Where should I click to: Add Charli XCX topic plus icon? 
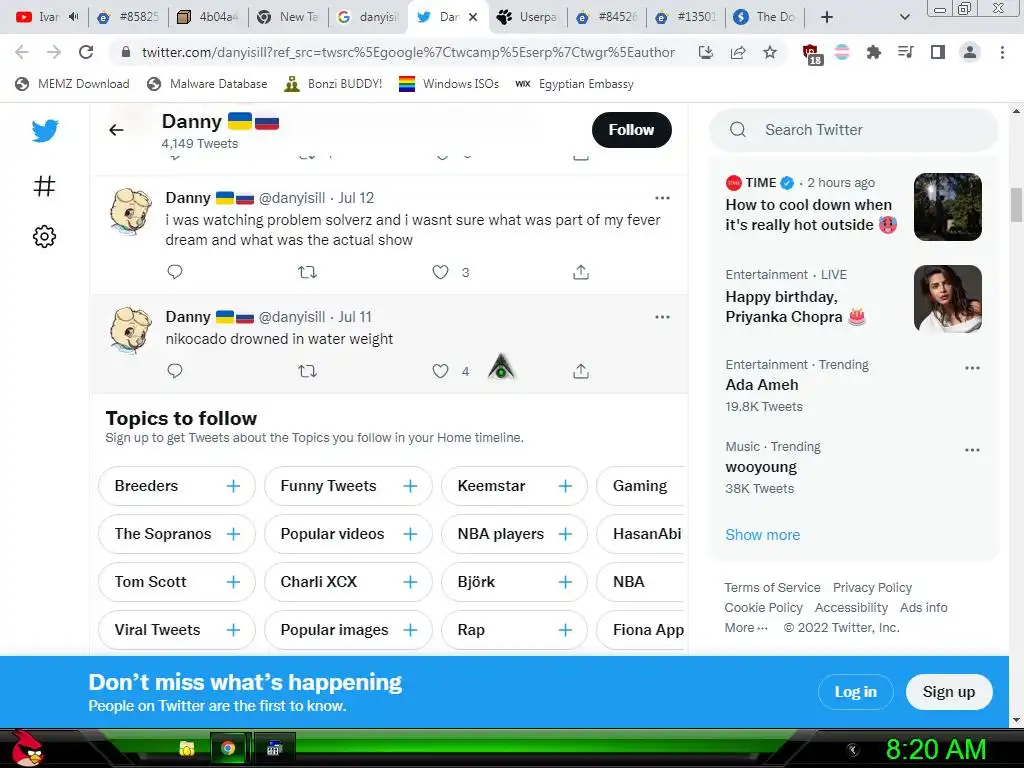tap(410, 582)
